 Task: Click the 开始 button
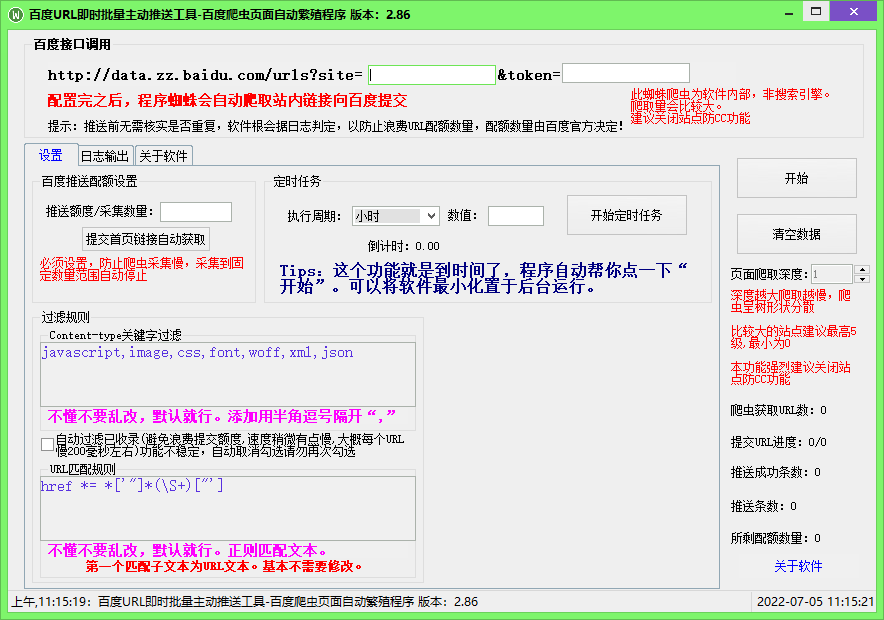(796, 178)
